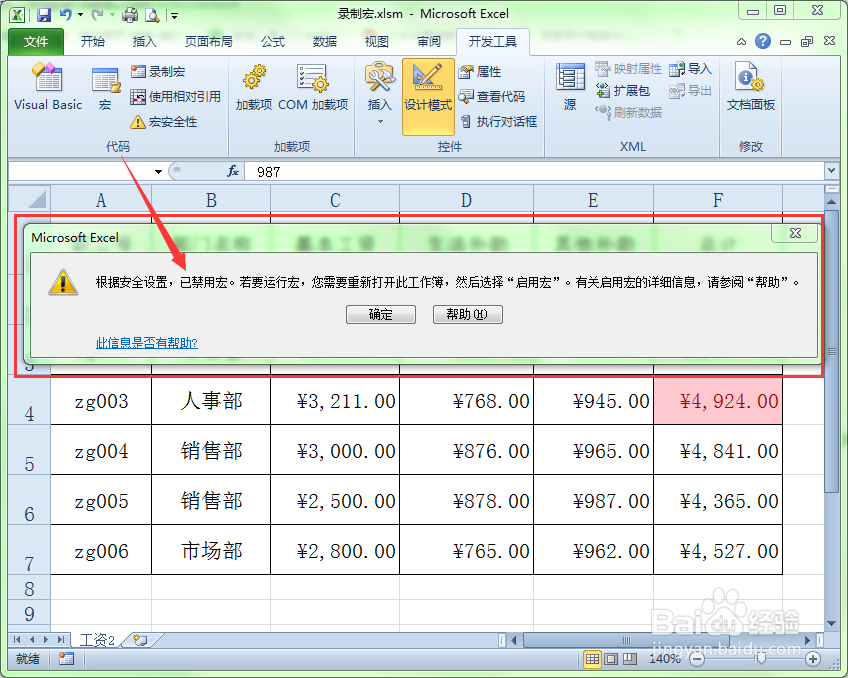Open Macro Security (宏安全性) settings
The height and width of the screenshot is (678, 848).
coord(164,122)
